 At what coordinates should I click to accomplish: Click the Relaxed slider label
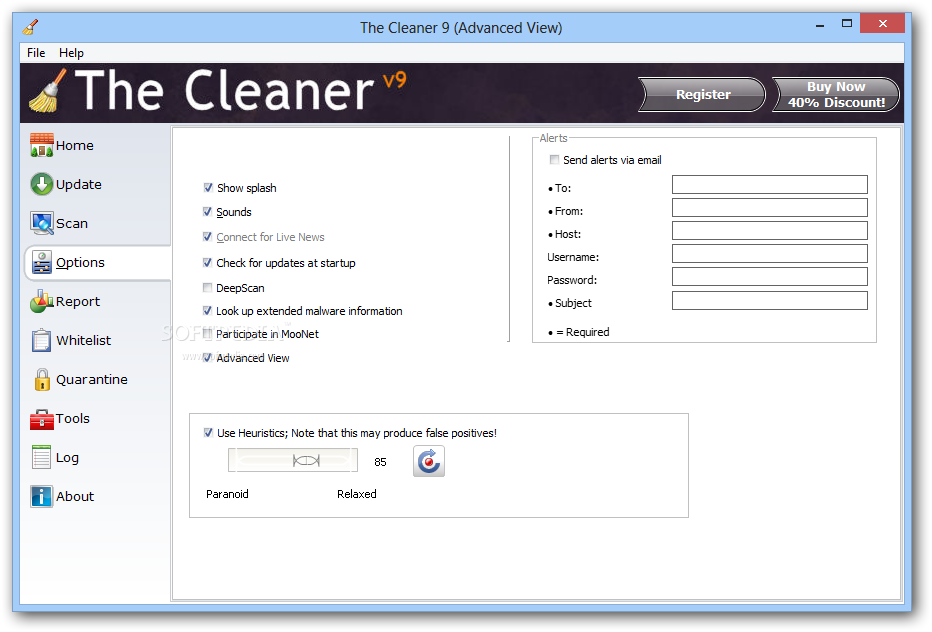357,494
